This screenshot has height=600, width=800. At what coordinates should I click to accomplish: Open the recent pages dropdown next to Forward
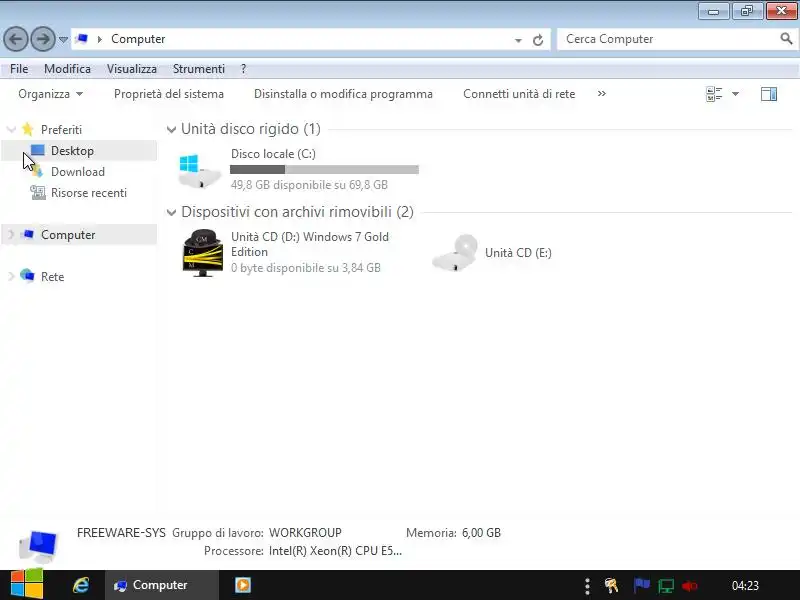click(x=63, y=39)
